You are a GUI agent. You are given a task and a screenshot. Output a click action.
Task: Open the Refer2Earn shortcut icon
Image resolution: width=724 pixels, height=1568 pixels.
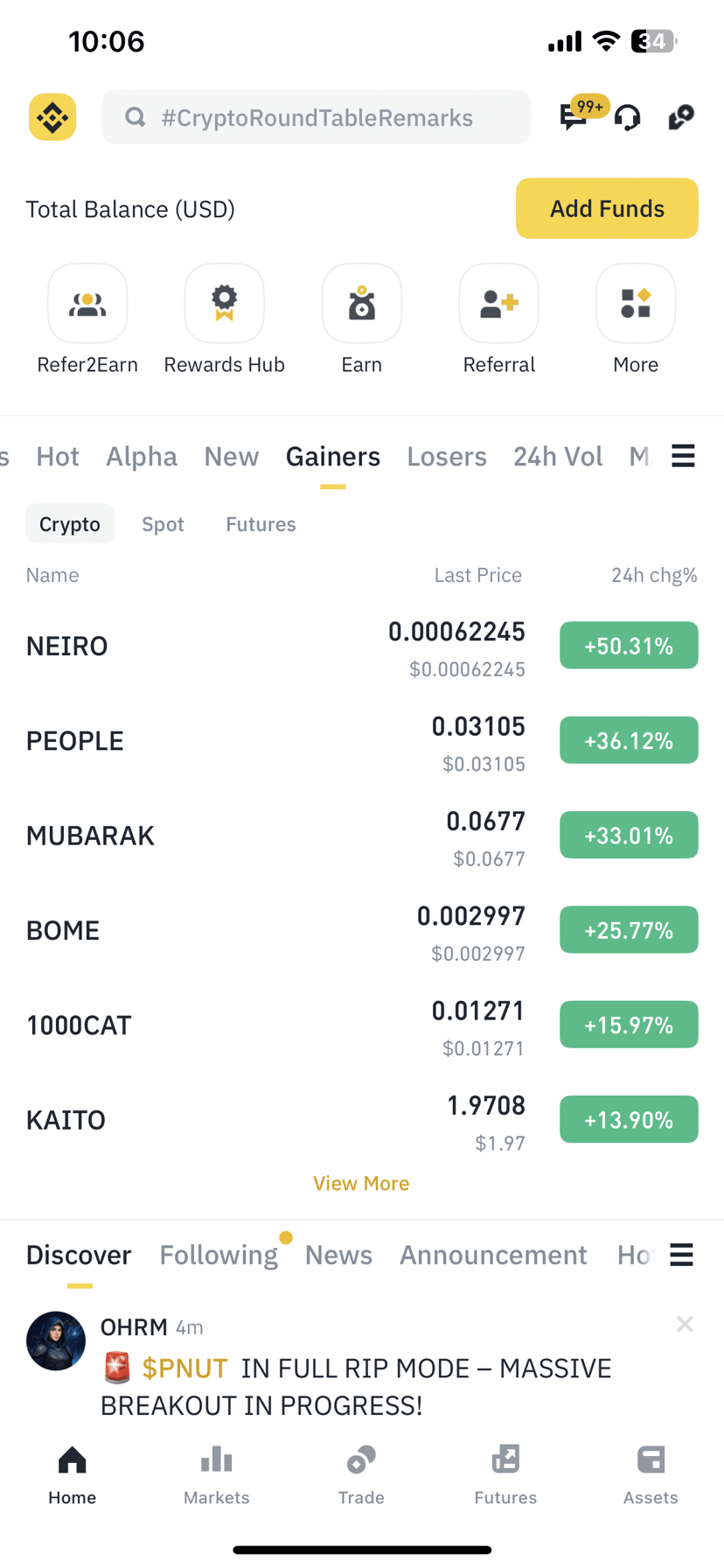tap(87, 304)
